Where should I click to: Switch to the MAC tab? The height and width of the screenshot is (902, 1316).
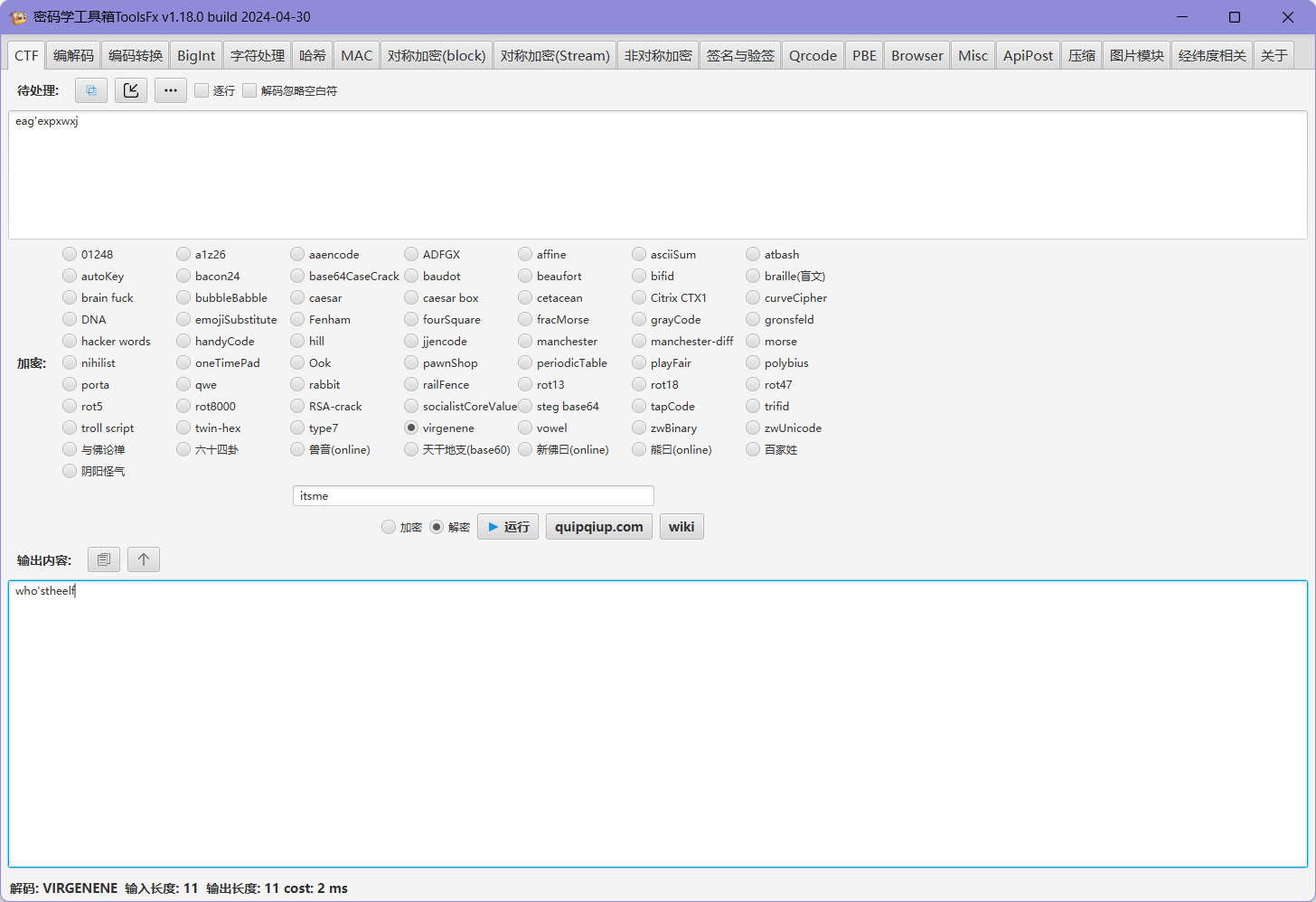[x=356, y=55]
